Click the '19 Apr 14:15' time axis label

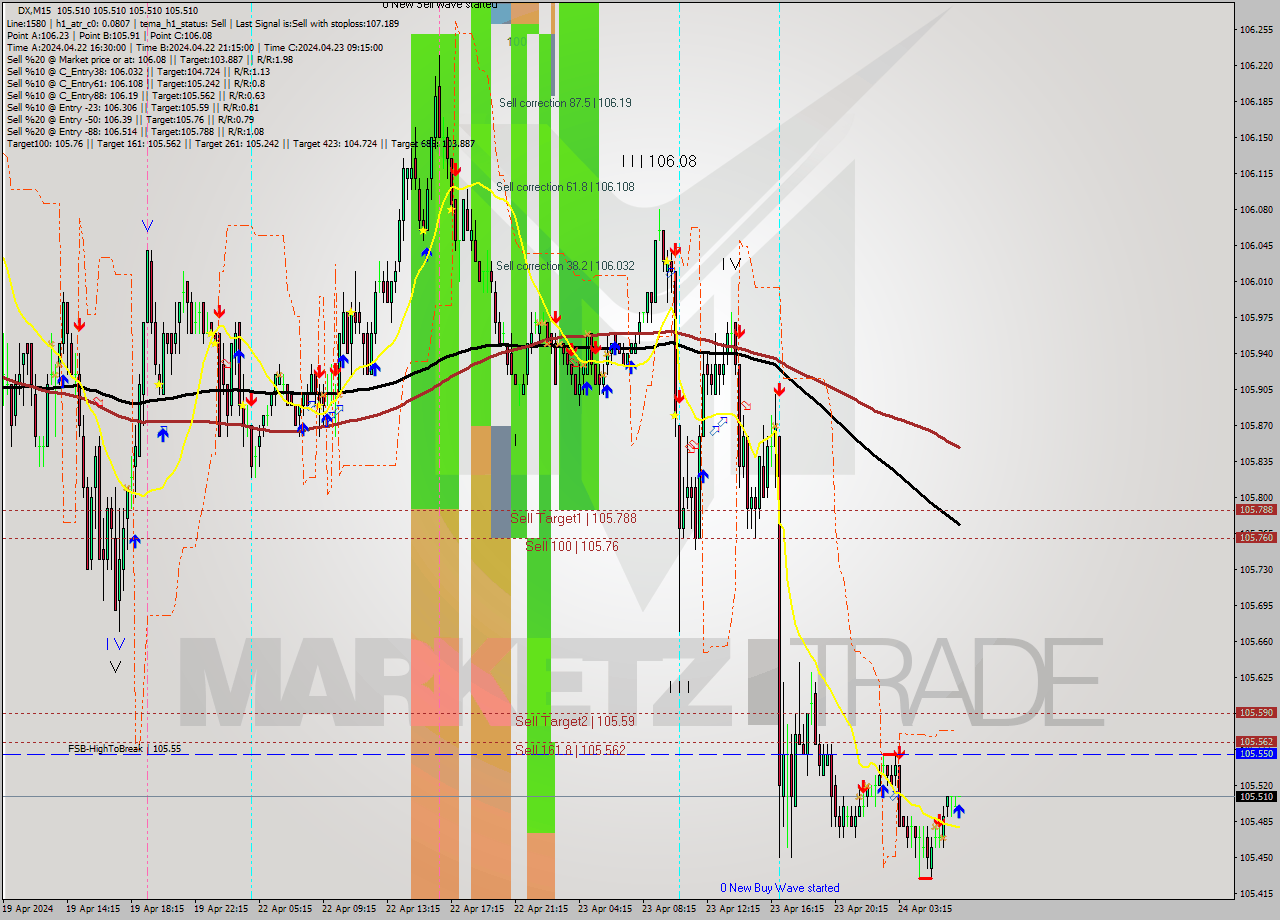point(94,909)
